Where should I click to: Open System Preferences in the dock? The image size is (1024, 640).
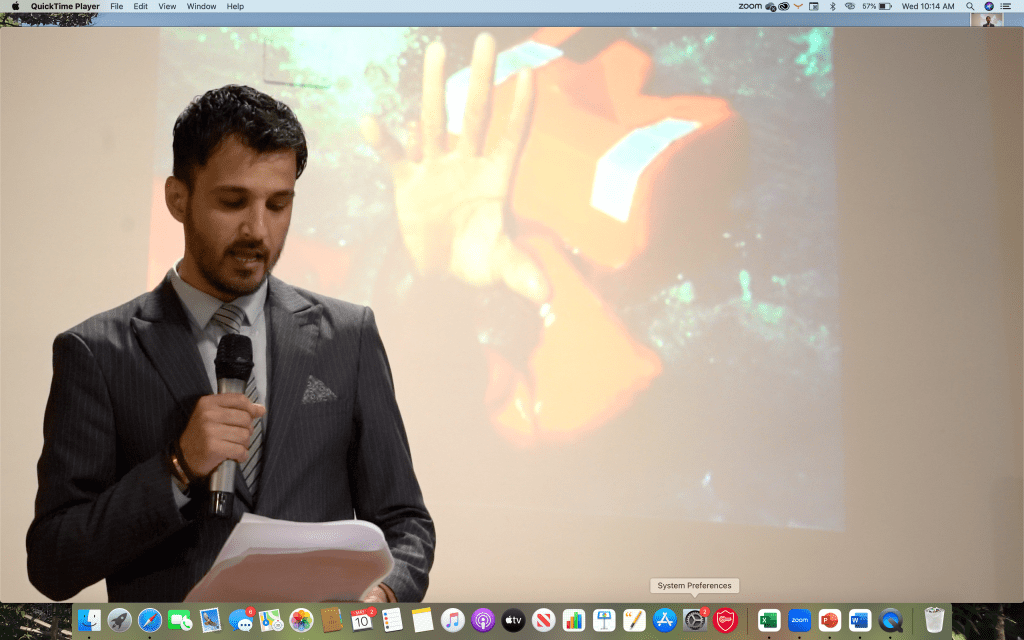695,620
